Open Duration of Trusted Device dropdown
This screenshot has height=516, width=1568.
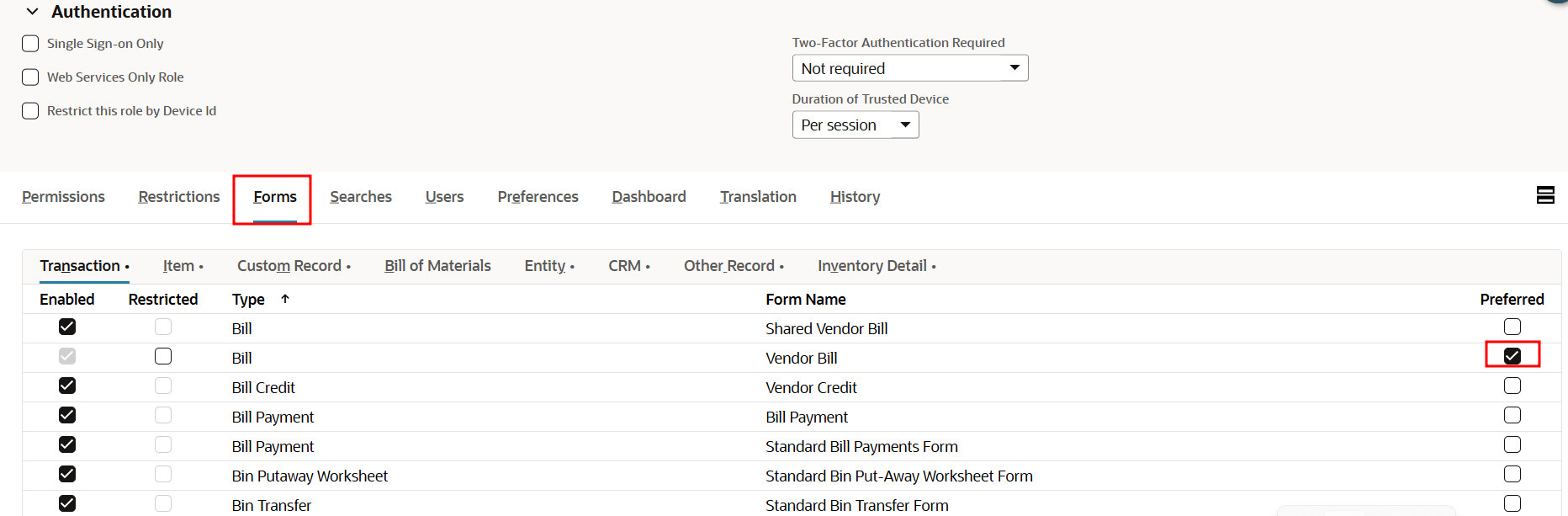click(855, 125)
